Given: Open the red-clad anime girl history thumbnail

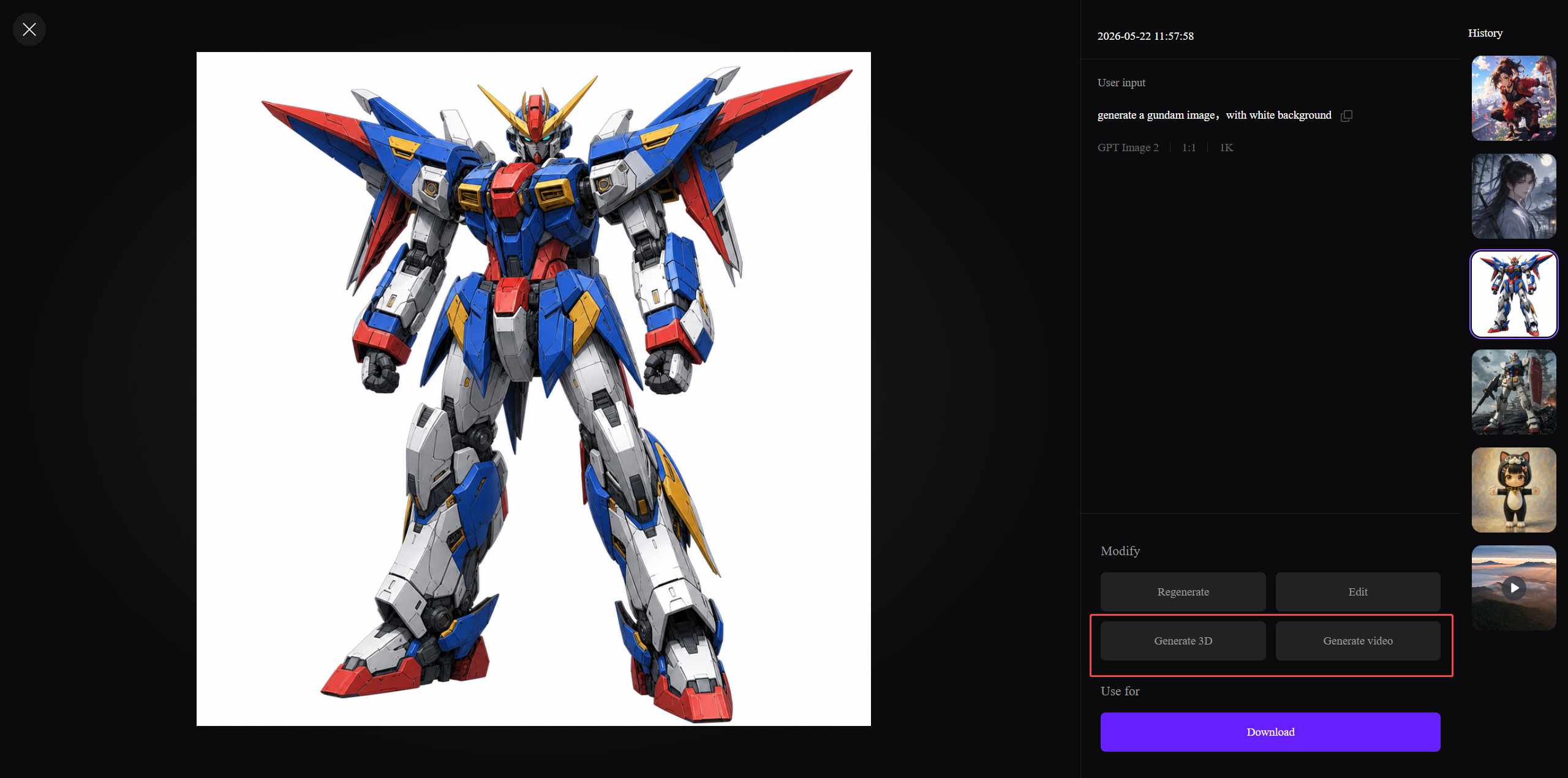Looking at the screenshot, I should click(1513, 99).
